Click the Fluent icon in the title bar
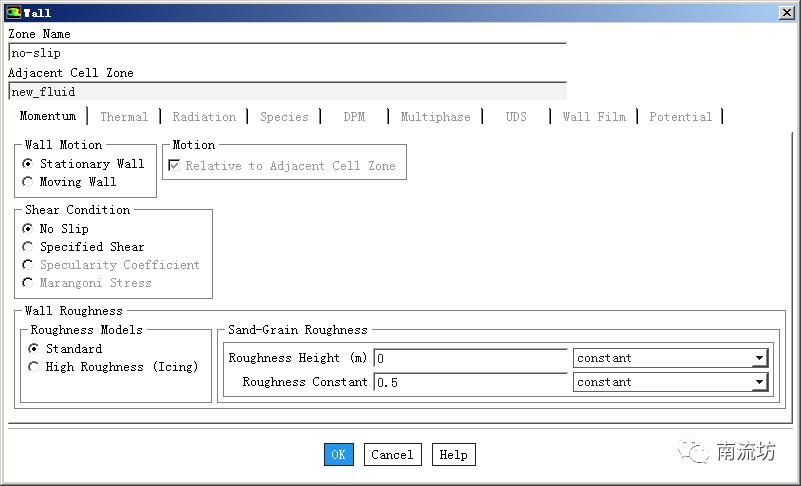The width and height of the screenshot is (801, 486). tap(13, 13)
